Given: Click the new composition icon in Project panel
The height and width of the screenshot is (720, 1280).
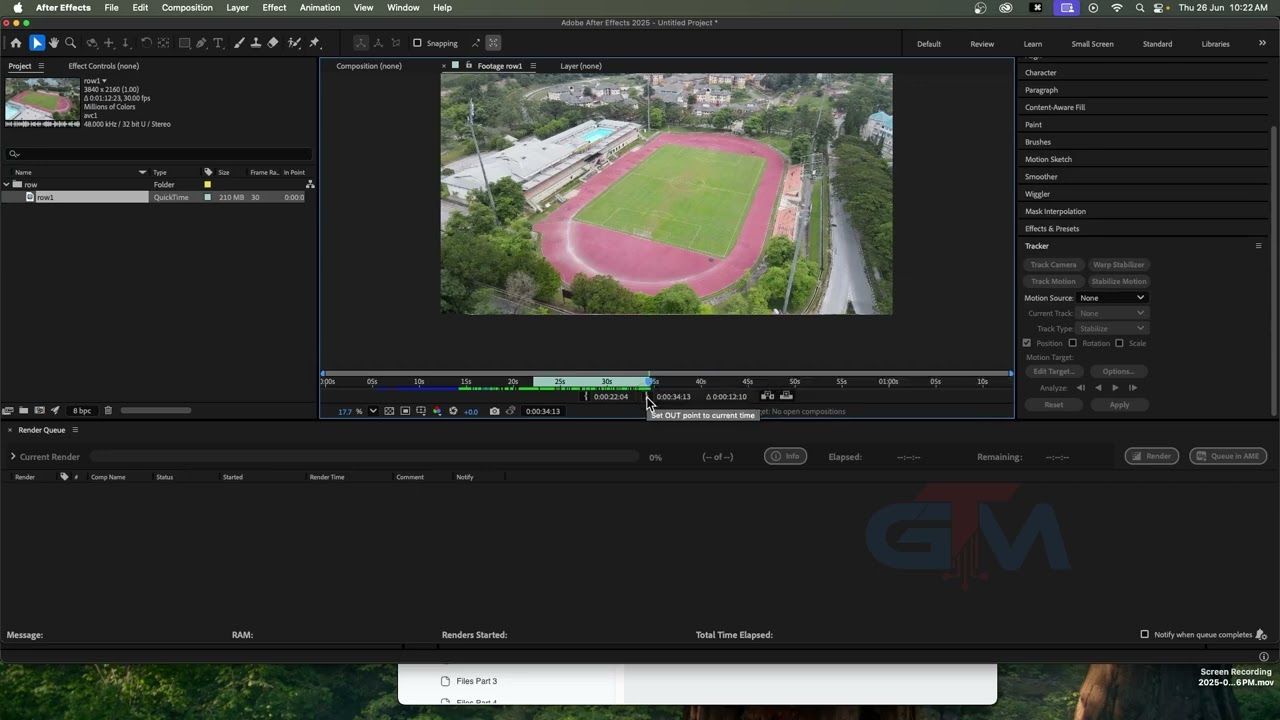Looking at the screenshot, I should (39, 410).
